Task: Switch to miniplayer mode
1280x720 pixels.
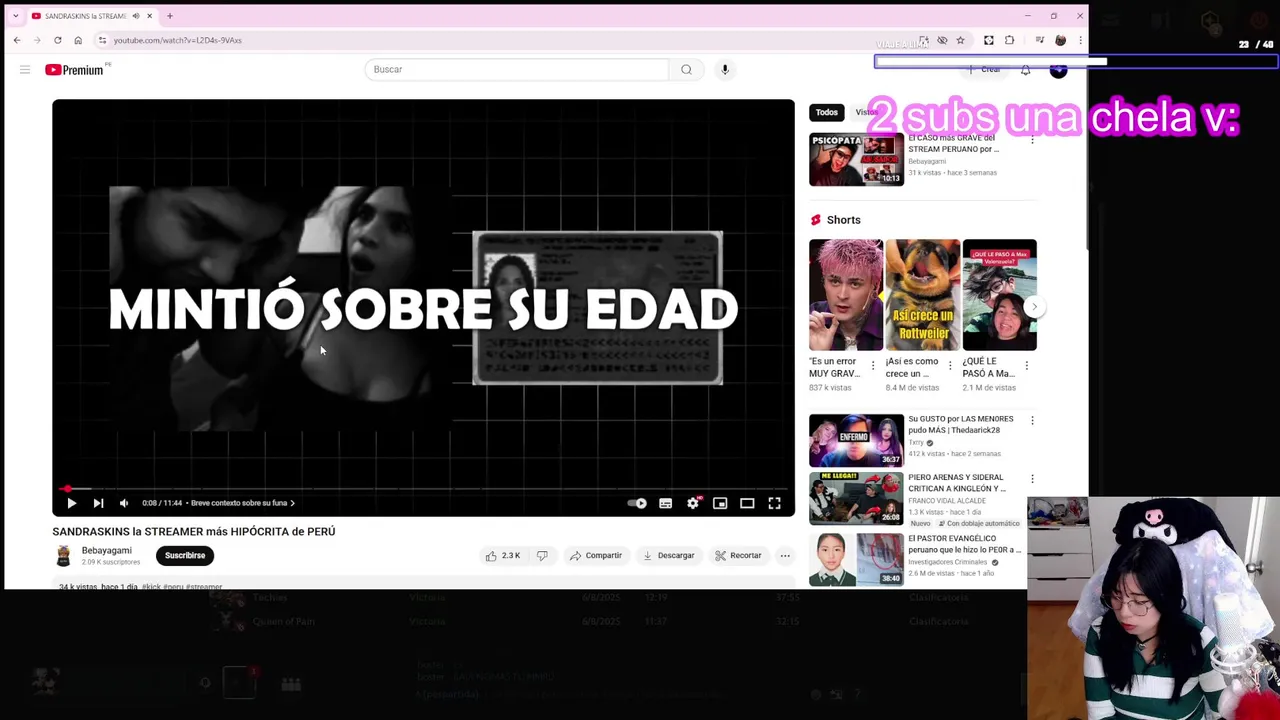Action: [720, 503]
